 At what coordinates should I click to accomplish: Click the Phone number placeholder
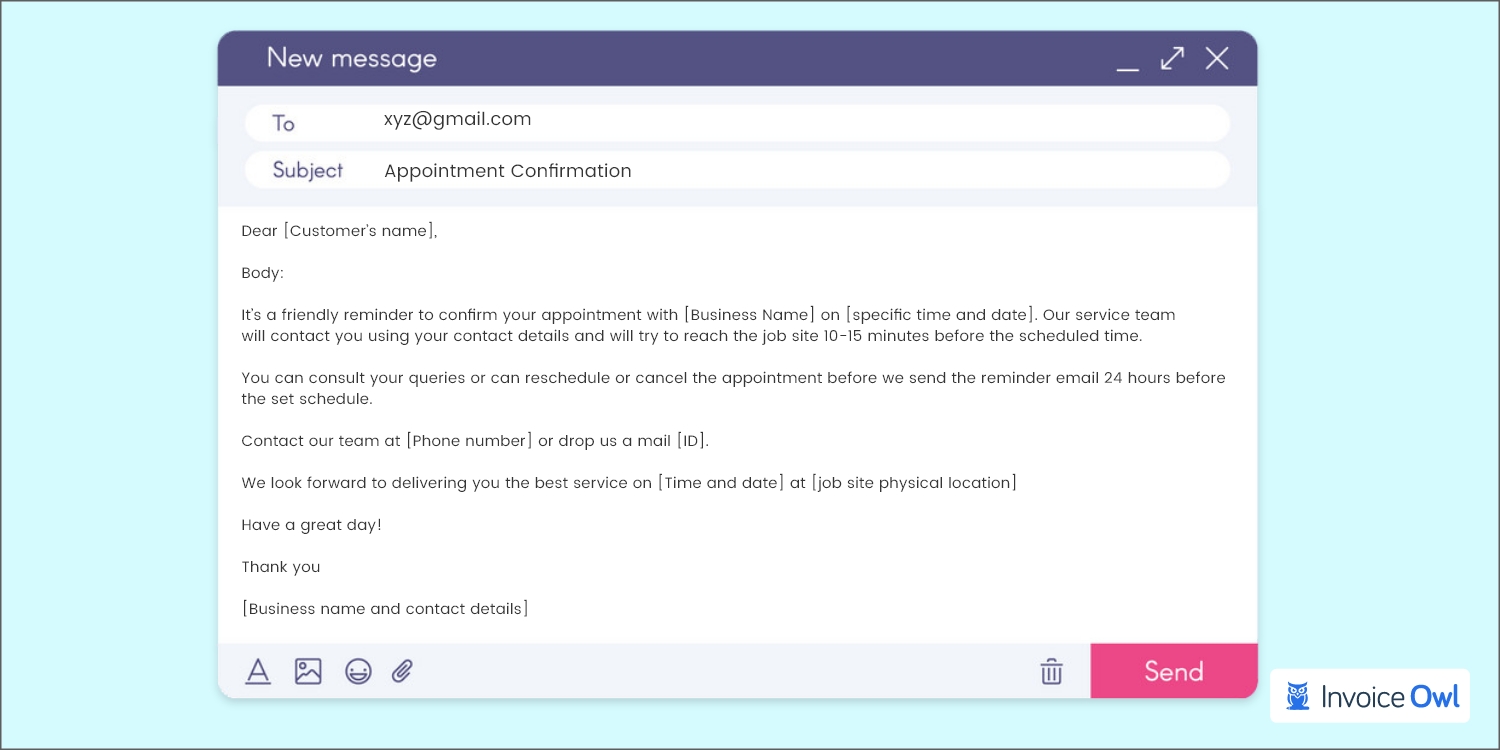[468, 440]
